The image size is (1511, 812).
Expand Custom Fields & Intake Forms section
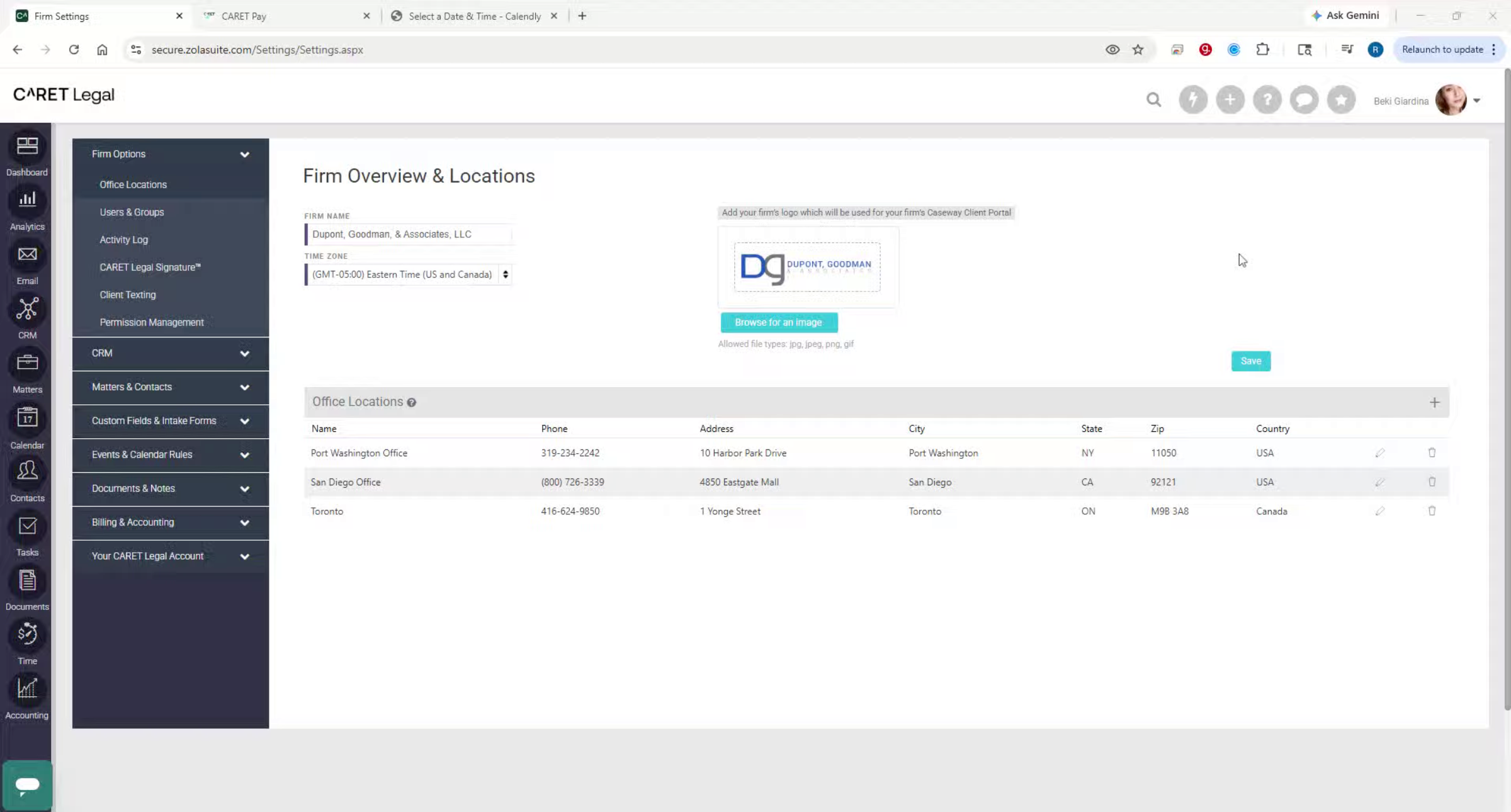[171, 421]
